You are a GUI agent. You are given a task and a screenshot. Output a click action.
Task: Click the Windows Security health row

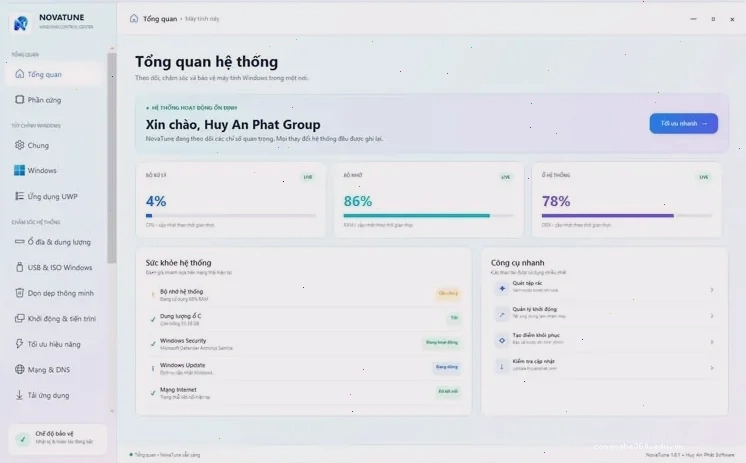304,344
